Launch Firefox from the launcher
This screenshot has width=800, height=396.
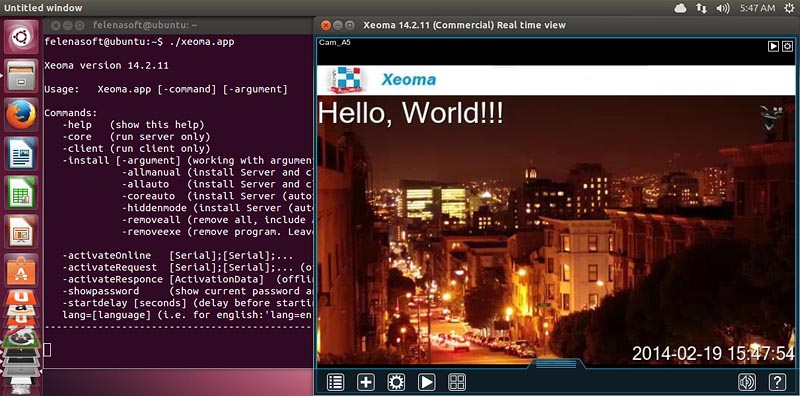coord(21,114)
